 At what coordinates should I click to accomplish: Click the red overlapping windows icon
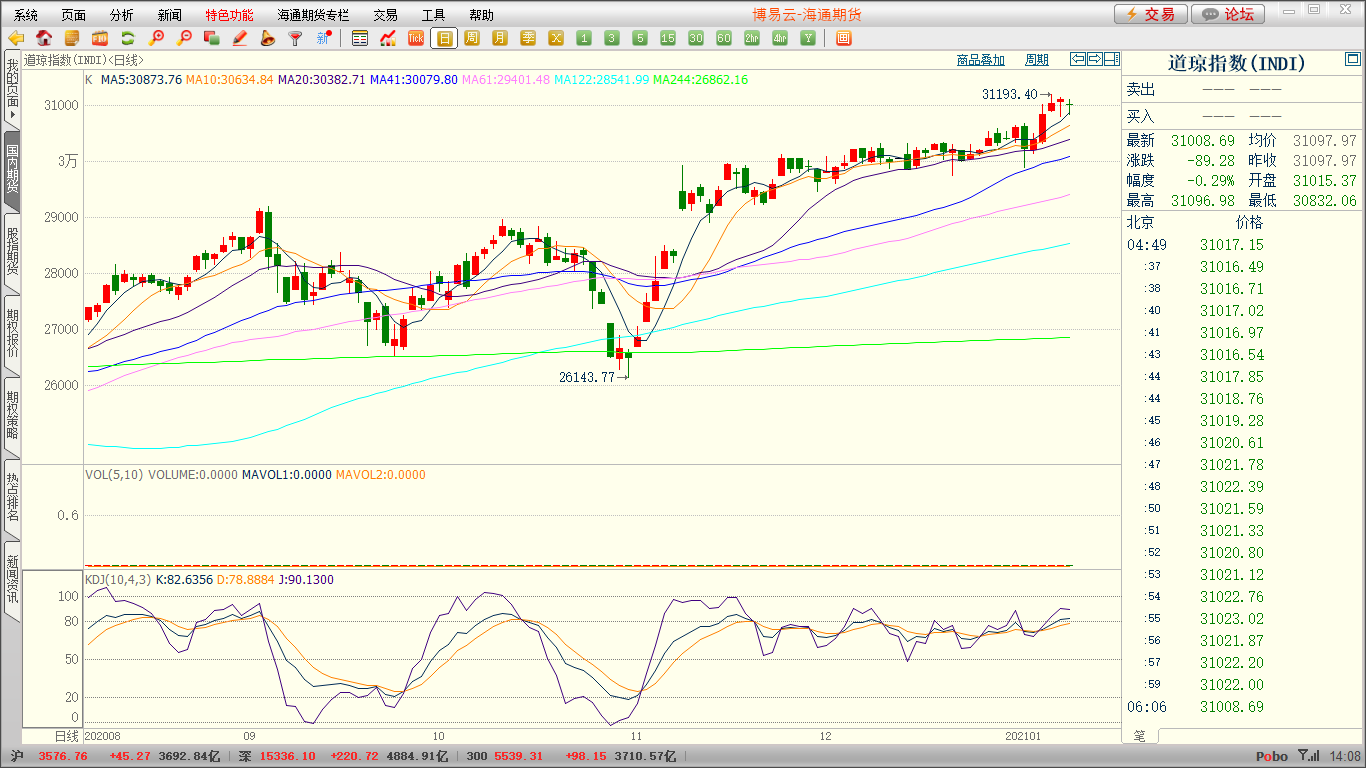211,38
